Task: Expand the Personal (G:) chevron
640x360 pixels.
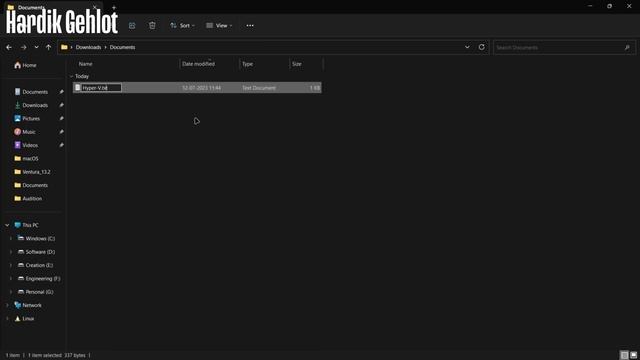Action: click(x=11, y=292)
